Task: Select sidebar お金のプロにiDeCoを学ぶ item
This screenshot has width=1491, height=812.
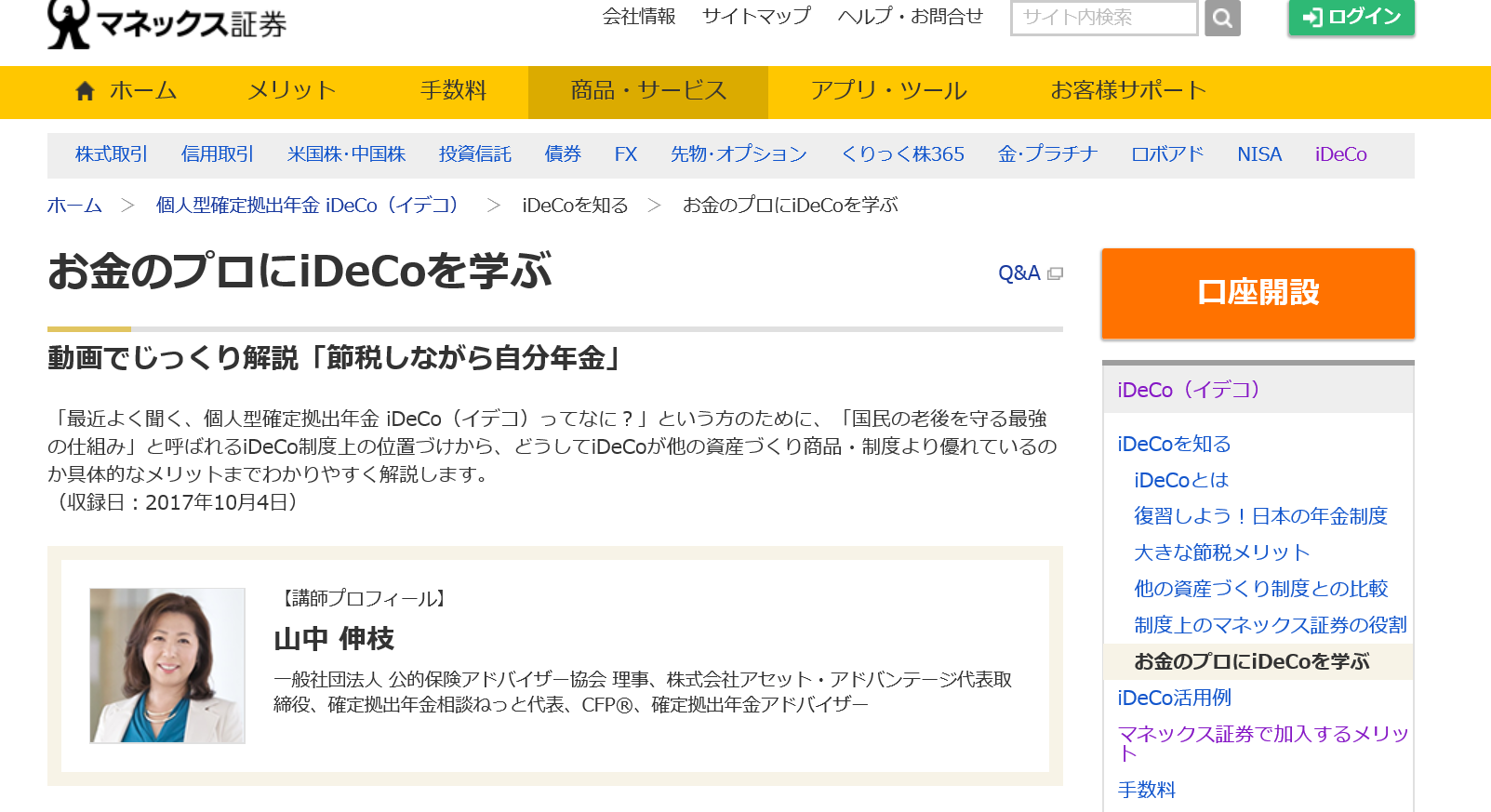Action: point(1258,662)
